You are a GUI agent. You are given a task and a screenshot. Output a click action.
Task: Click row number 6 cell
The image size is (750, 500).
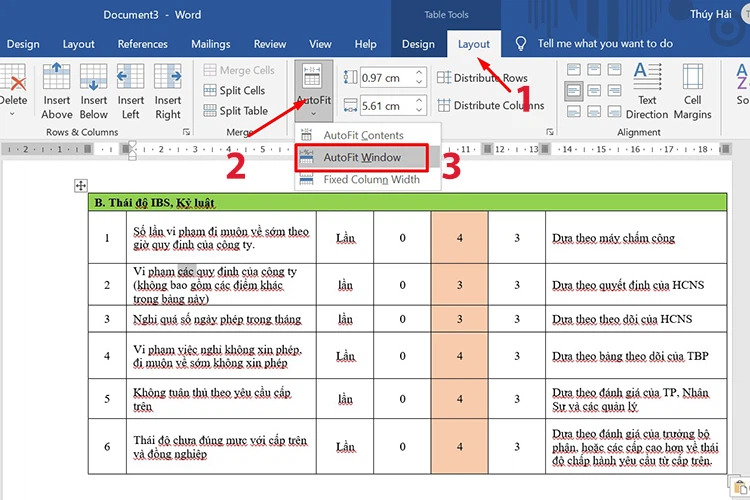click(x=107, y=446)
